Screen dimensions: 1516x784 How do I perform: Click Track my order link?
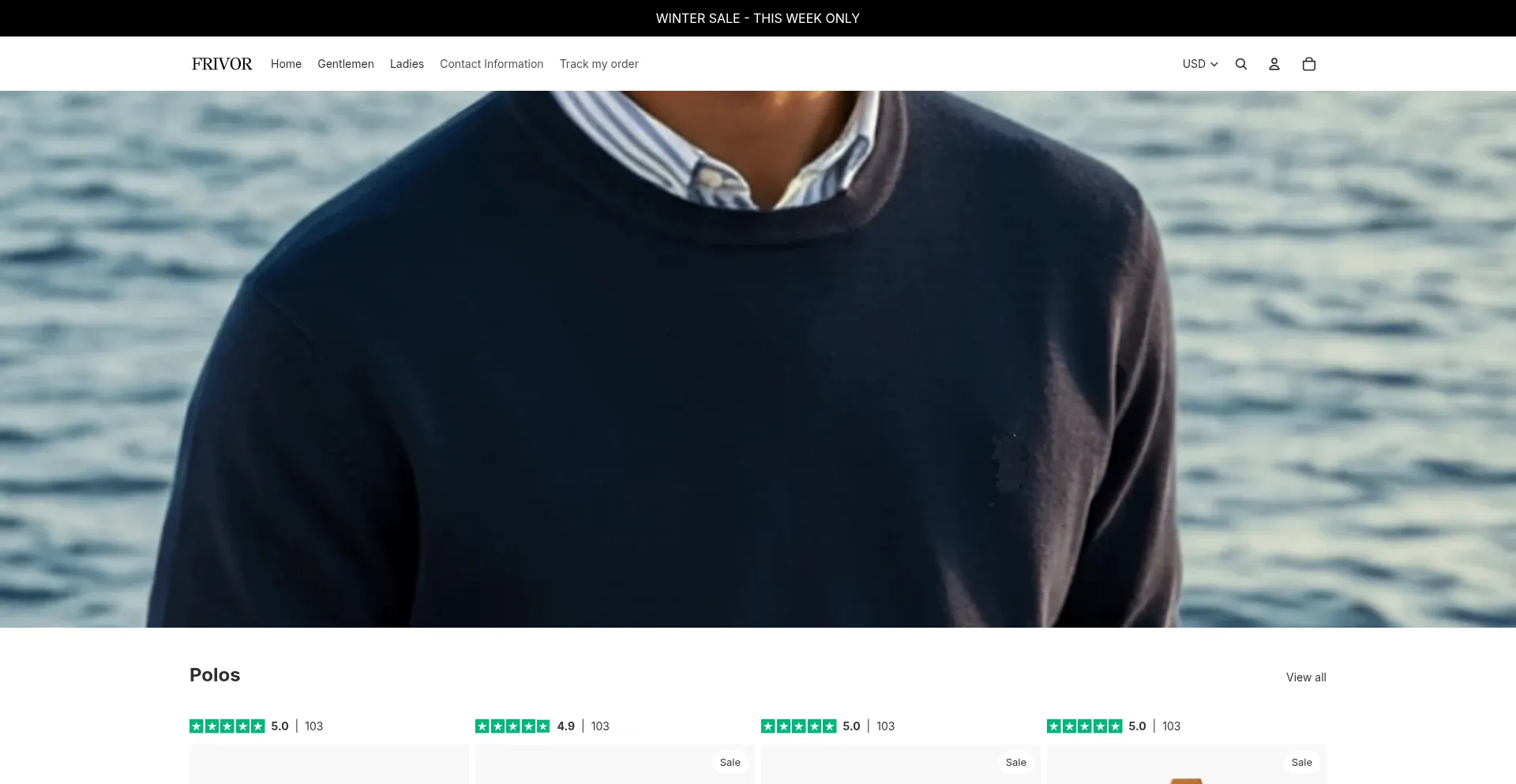599,64
